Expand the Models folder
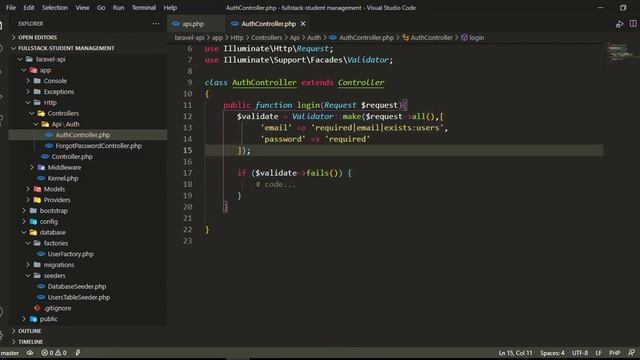 tap(54, 189)
